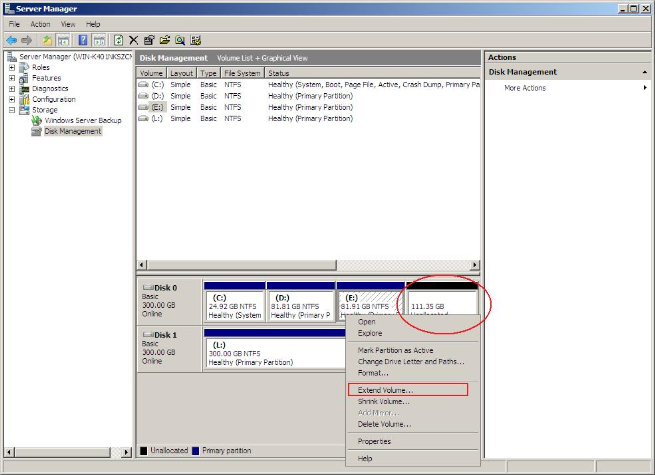Toggle the Show/Hide Action Pane icon
This screenshot has height=475, width=655.
click(99, 40)
